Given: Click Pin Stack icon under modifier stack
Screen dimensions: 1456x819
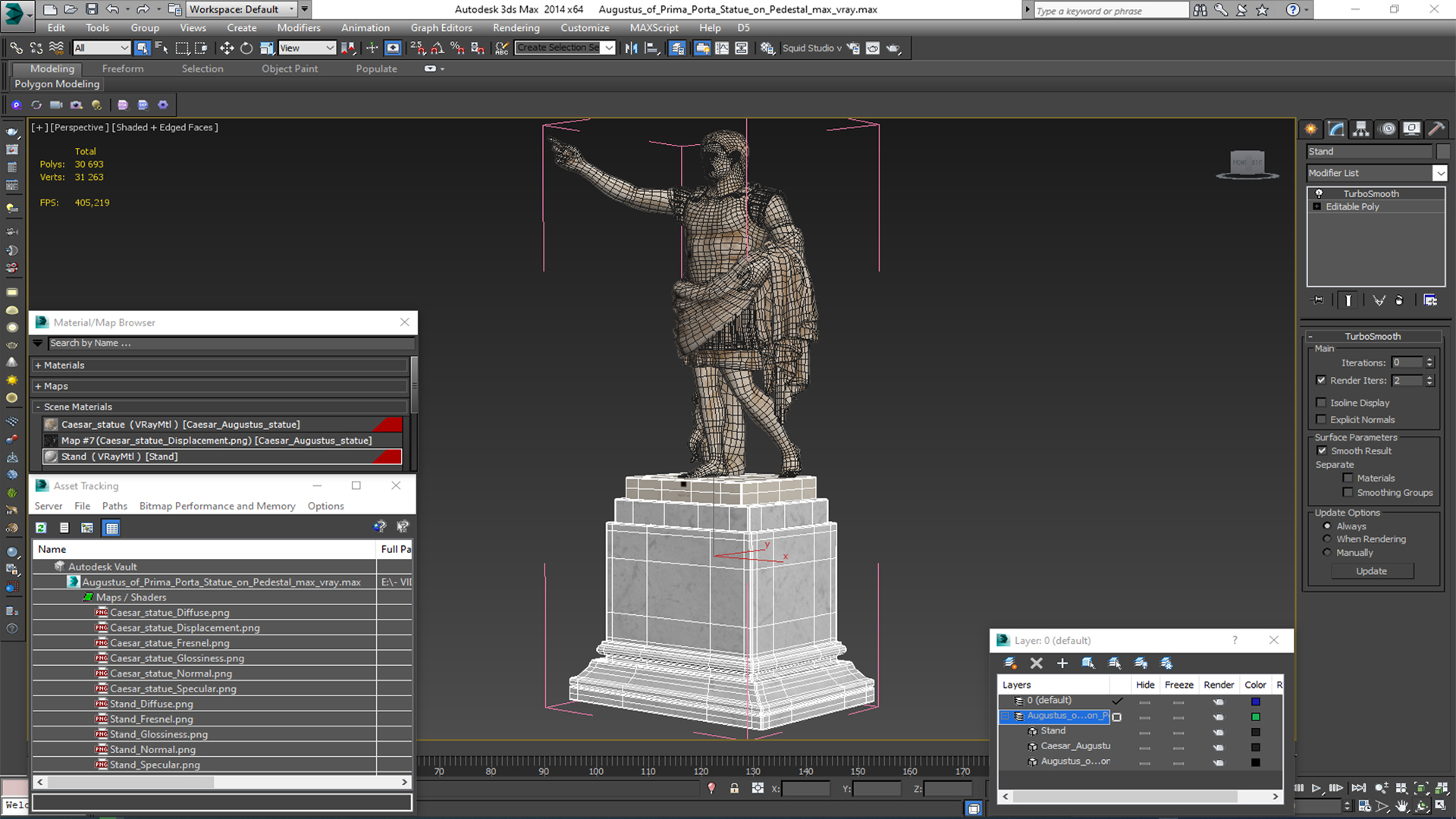Looking at the screenshot, I should [x=1319, y=300].
